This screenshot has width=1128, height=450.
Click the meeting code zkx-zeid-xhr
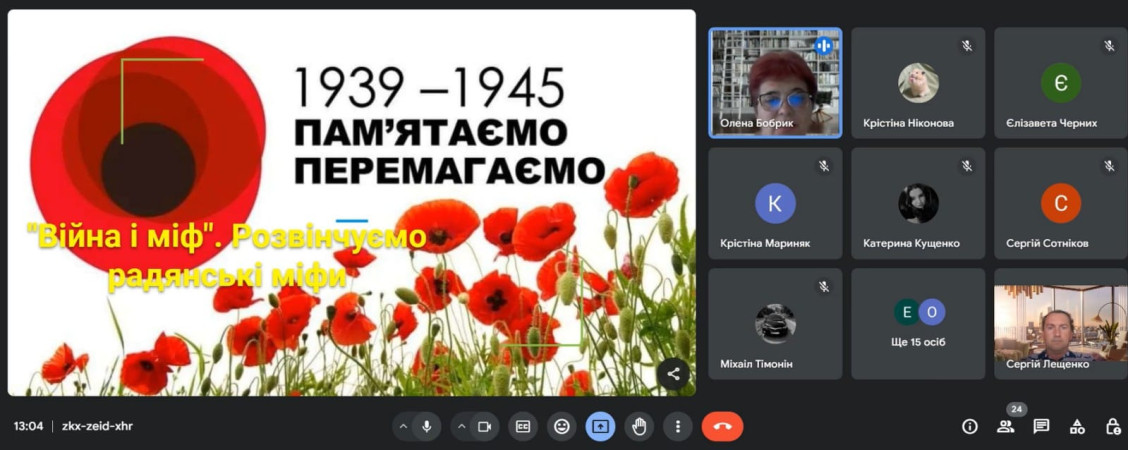coord(96,426)
